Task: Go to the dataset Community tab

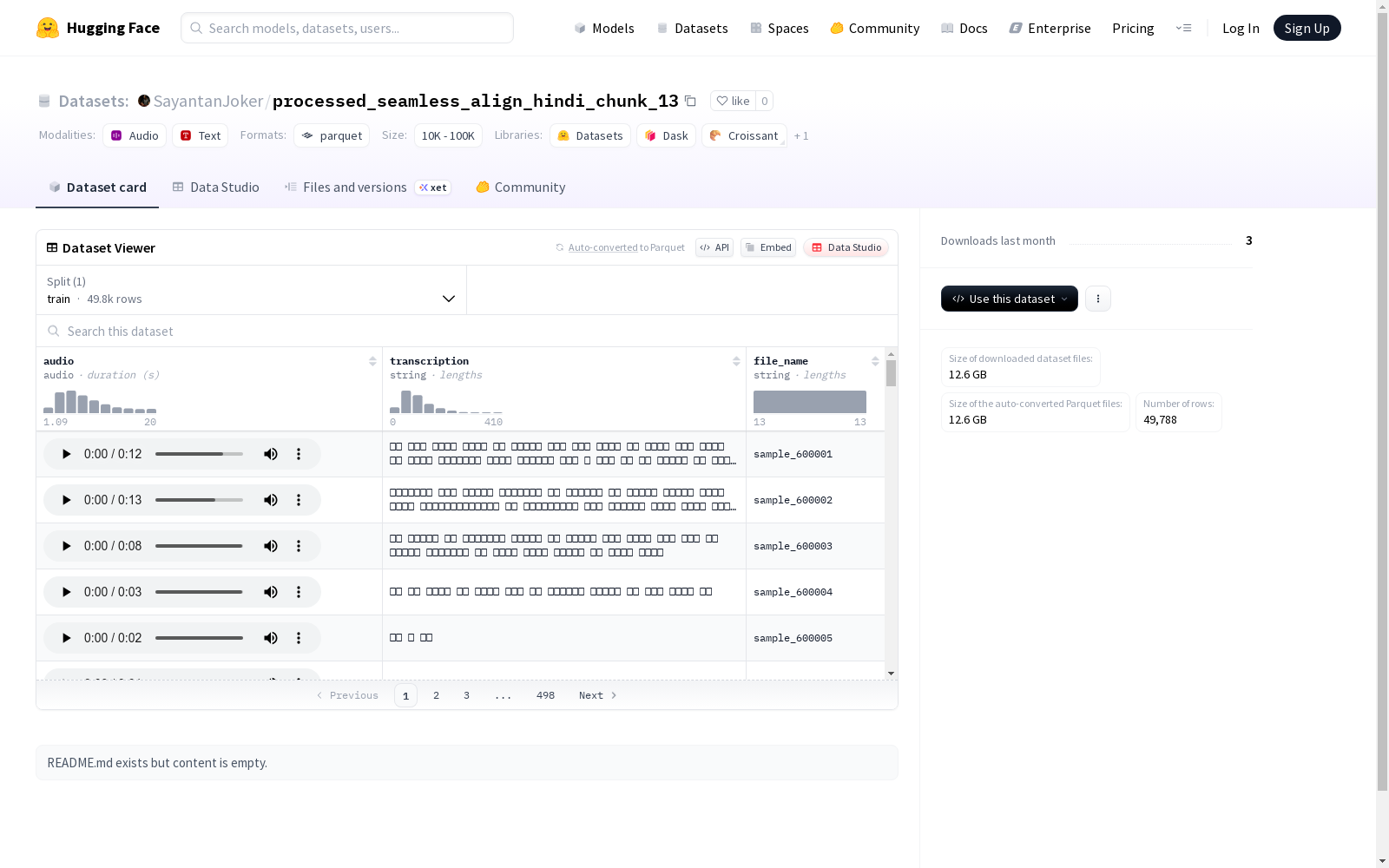Action: click(521, 187)
